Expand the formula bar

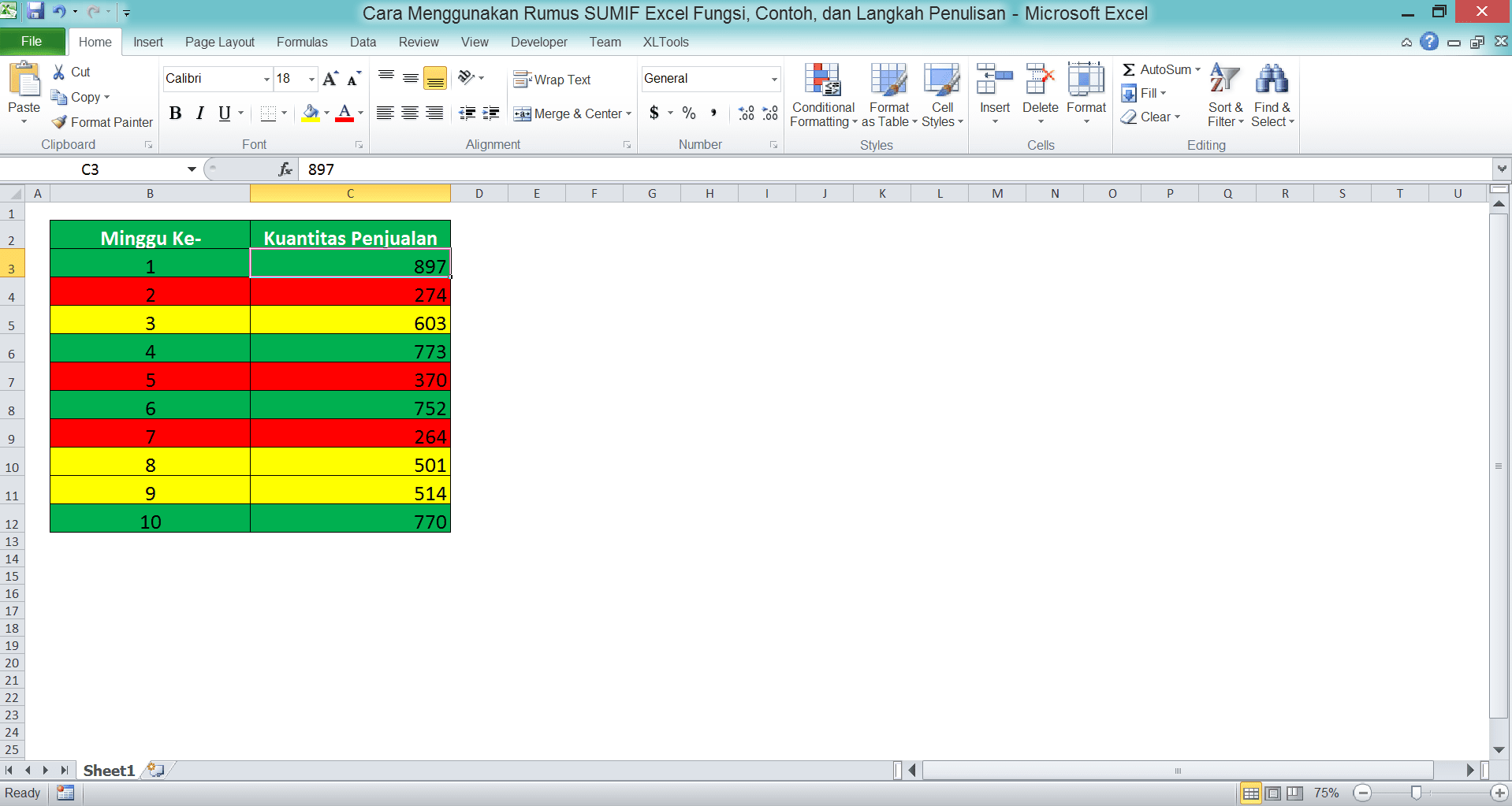click(x=1502, y=169)
